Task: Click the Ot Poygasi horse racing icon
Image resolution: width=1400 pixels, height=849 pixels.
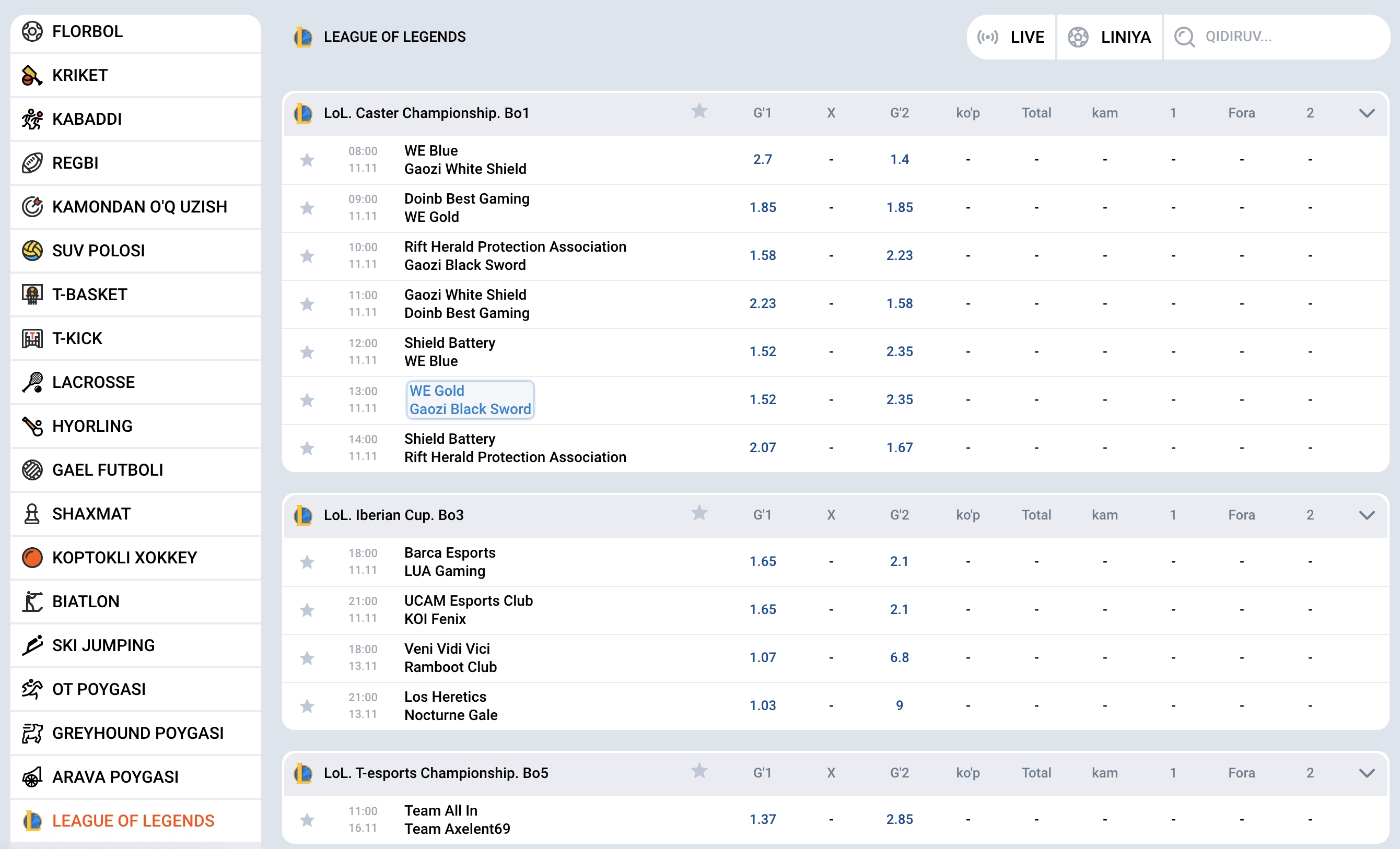Action: (32, 689)
